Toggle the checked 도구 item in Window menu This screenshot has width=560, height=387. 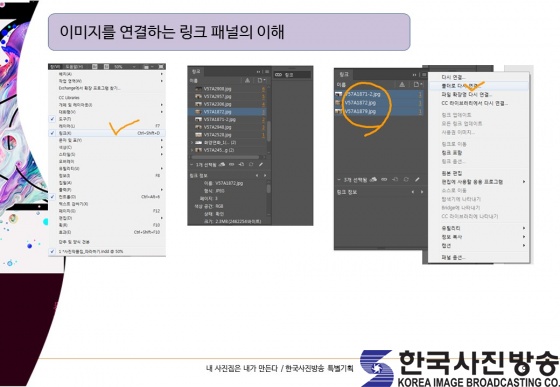point(107,119)
